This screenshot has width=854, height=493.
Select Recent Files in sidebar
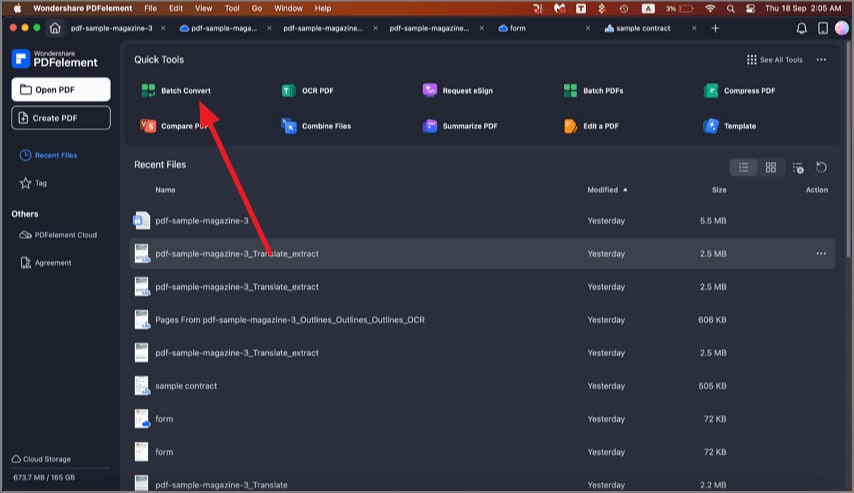(48, 155)
